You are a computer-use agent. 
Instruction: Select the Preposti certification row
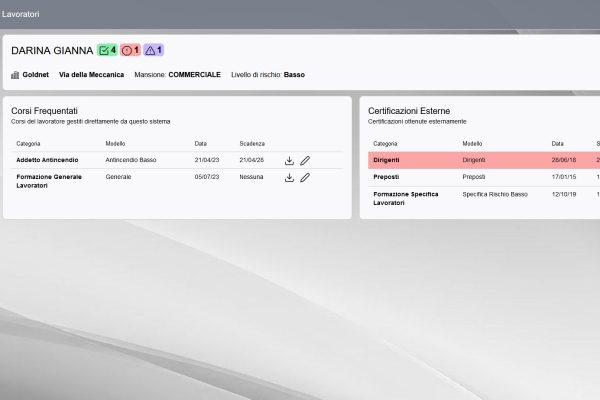point(484,177)
